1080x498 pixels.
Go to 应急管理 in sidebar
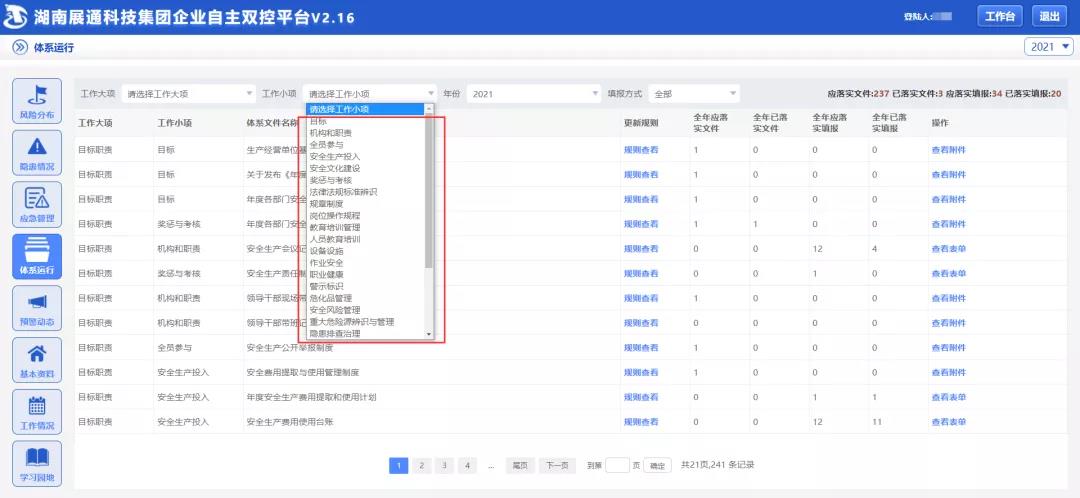tap(36, 204)
